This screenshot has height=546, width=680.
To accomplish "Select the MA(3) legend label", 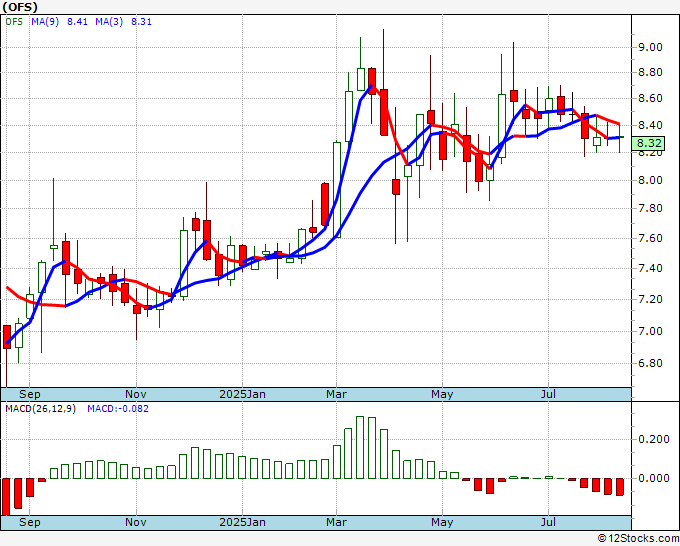I will (x=109, y=22).
